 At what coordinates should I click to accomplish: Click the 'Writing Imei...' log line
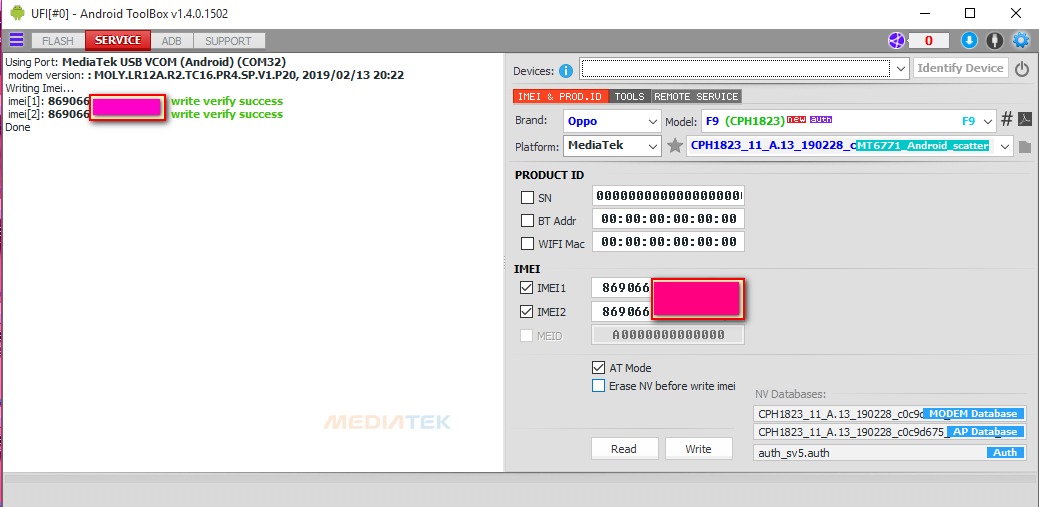click(40, 88)
